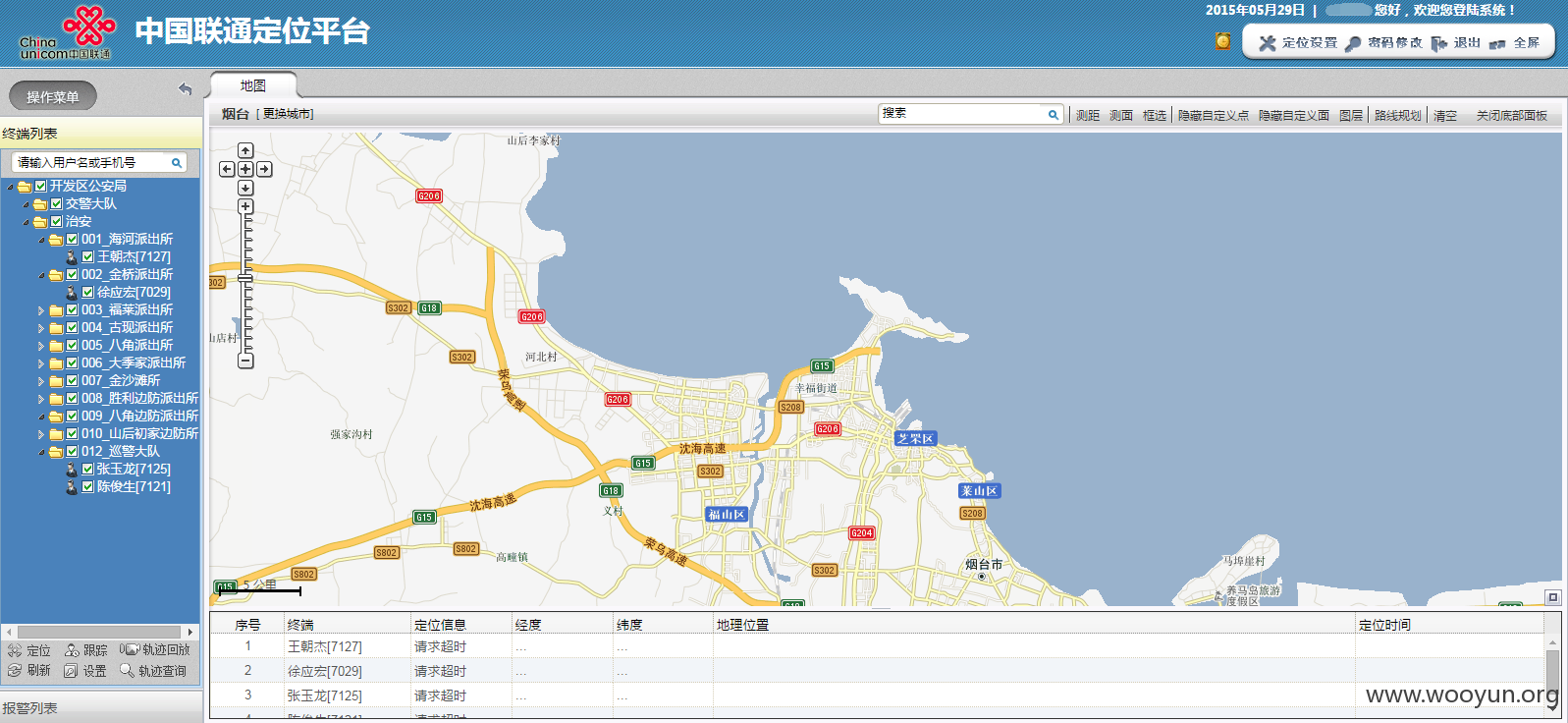The height and width of the screenshot is (723, 1568).
Task: Click the pan down arrow on map
Action: 245,188
